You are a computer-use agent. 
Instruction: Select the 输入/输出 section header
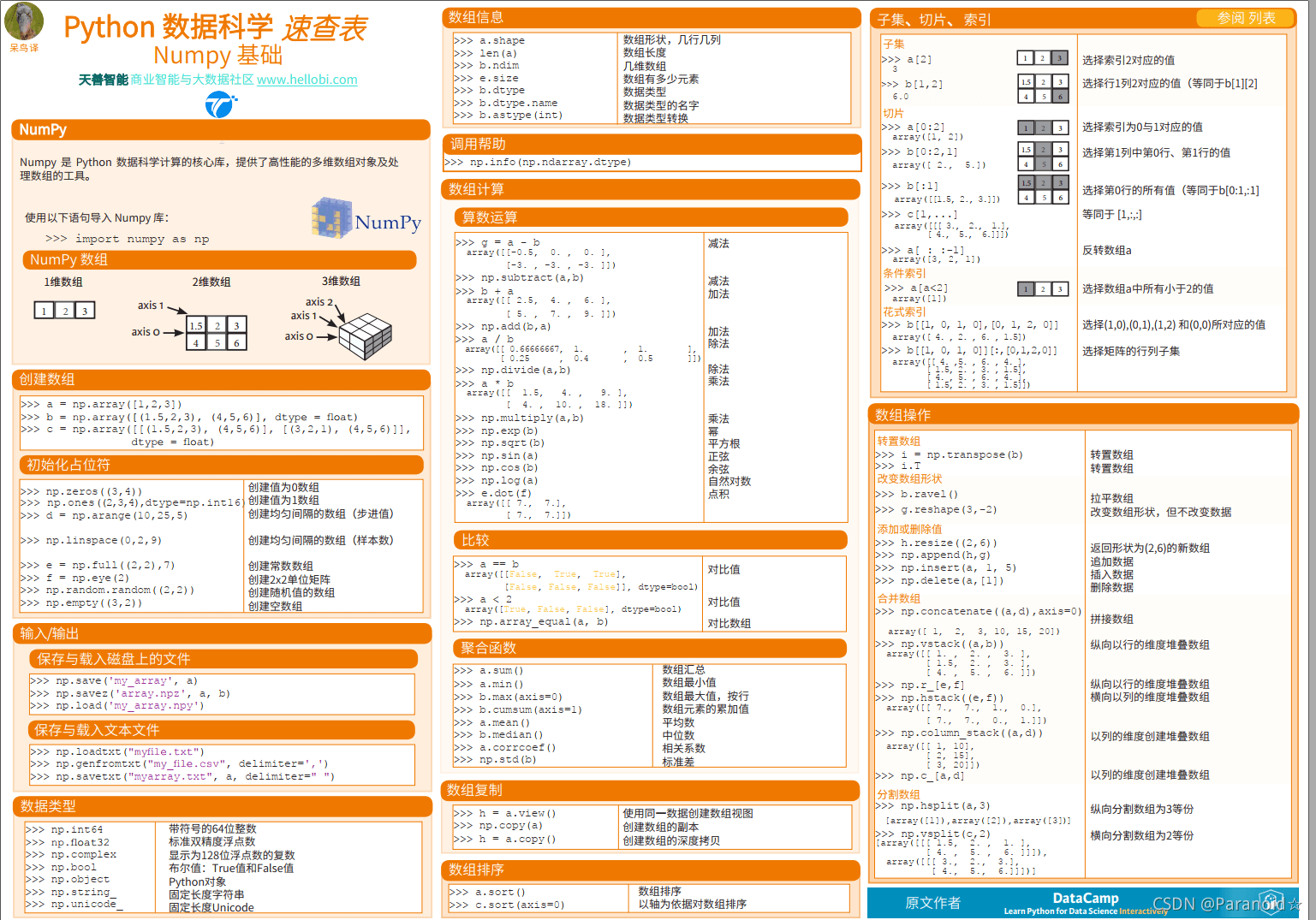tap(222, 633)
